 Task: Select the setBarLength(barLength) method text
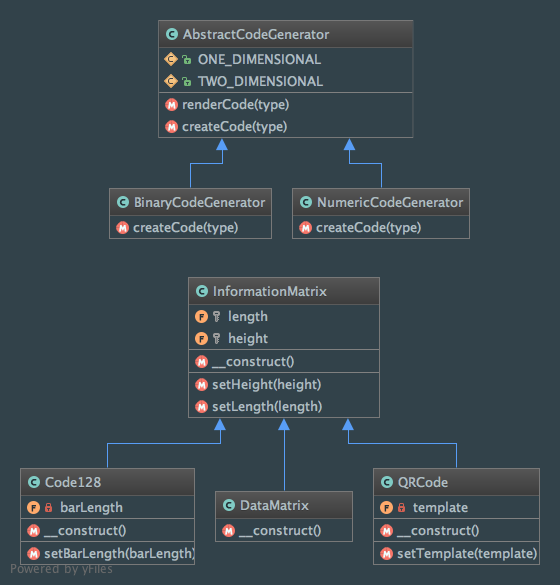pyautogui.click(x=119, y=554)
